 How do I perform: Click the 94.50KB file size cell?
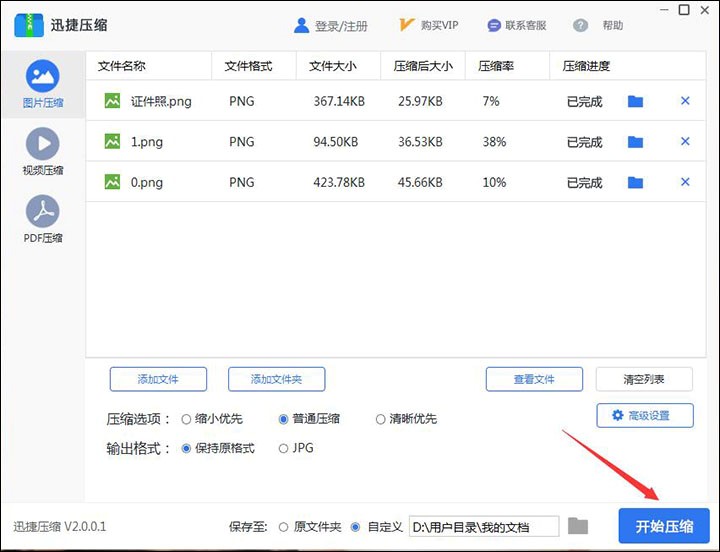pos(336,141)
